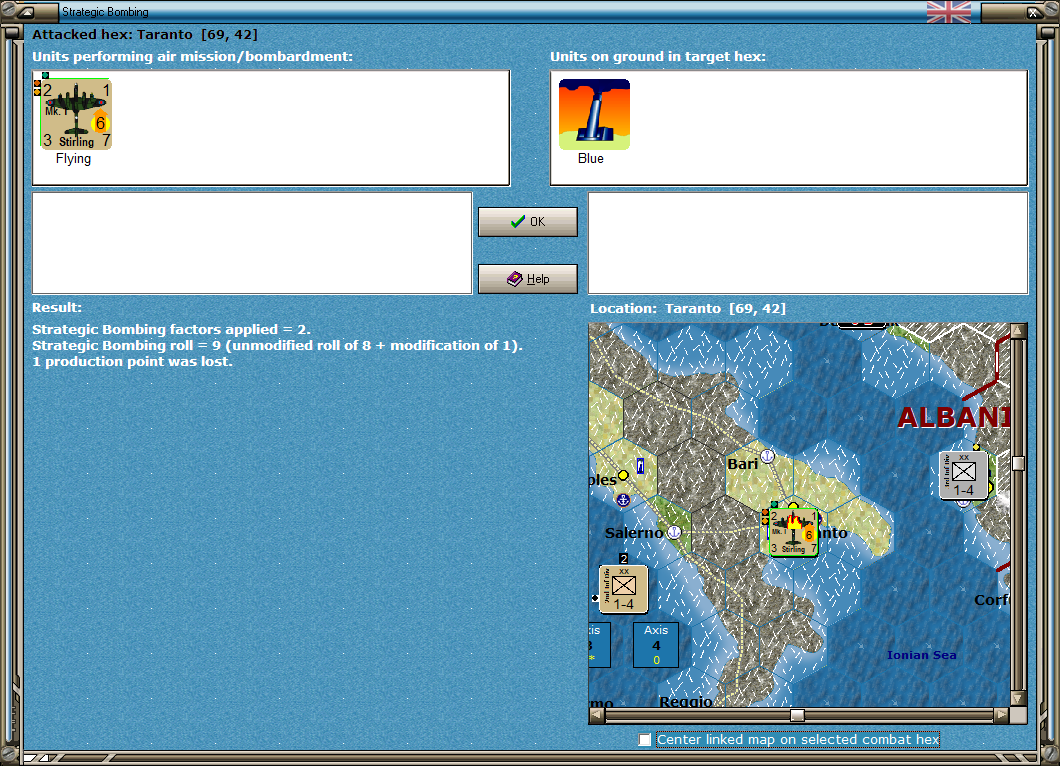The height and width of the screenshot is (766, 1060).
Task: Click the Union Jack flag in the title bar
Action: pyautogui.click(x=947, y=12)
